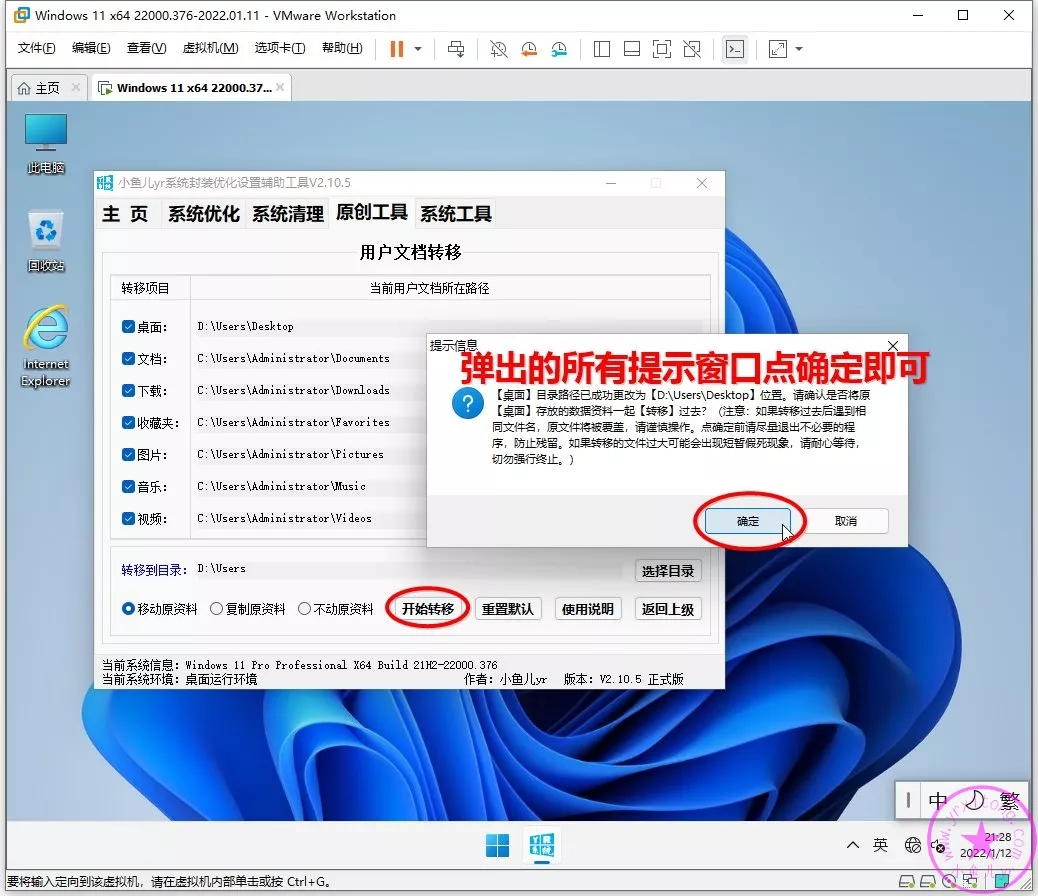This screenshot has height=896, width=1038.
Task: Expand the stretch guest dropdown arrow
Action: pyautogui.click(x=799, y=49)
